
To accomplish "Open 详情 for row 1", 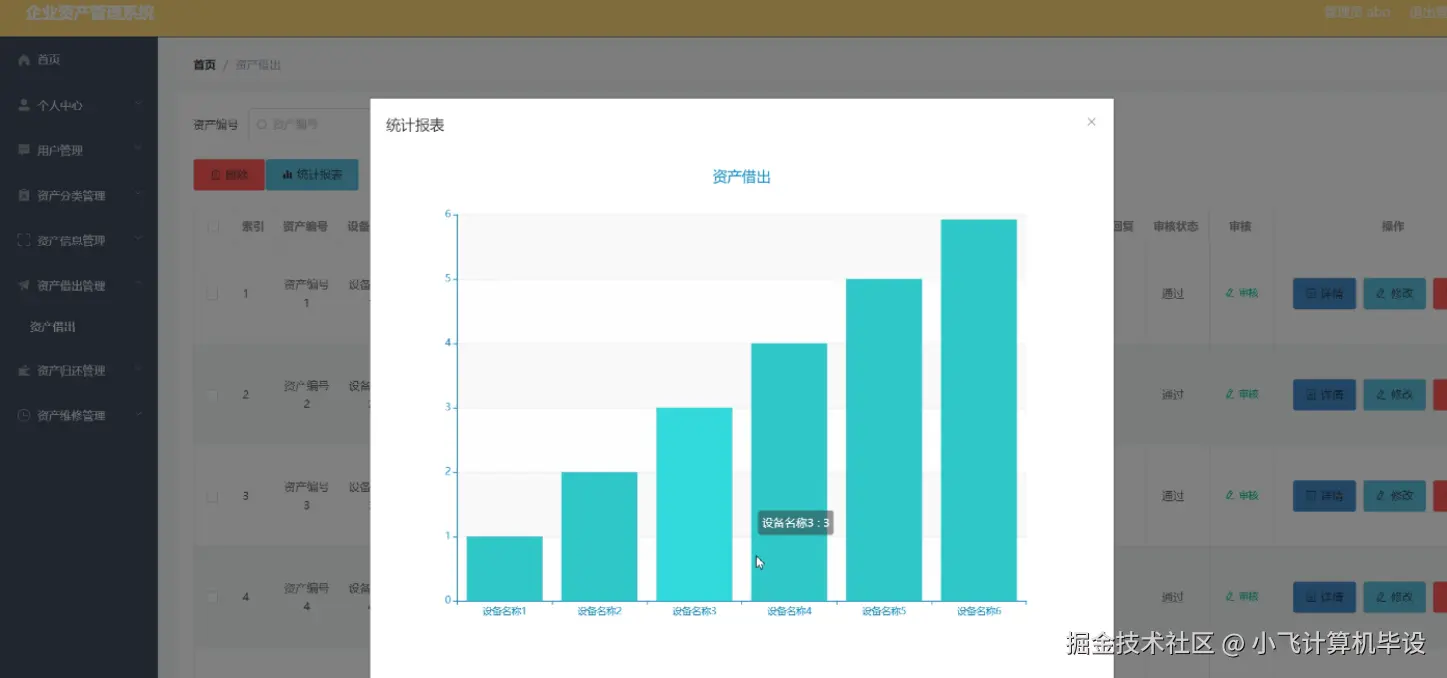I will (x=1324, y=293).
